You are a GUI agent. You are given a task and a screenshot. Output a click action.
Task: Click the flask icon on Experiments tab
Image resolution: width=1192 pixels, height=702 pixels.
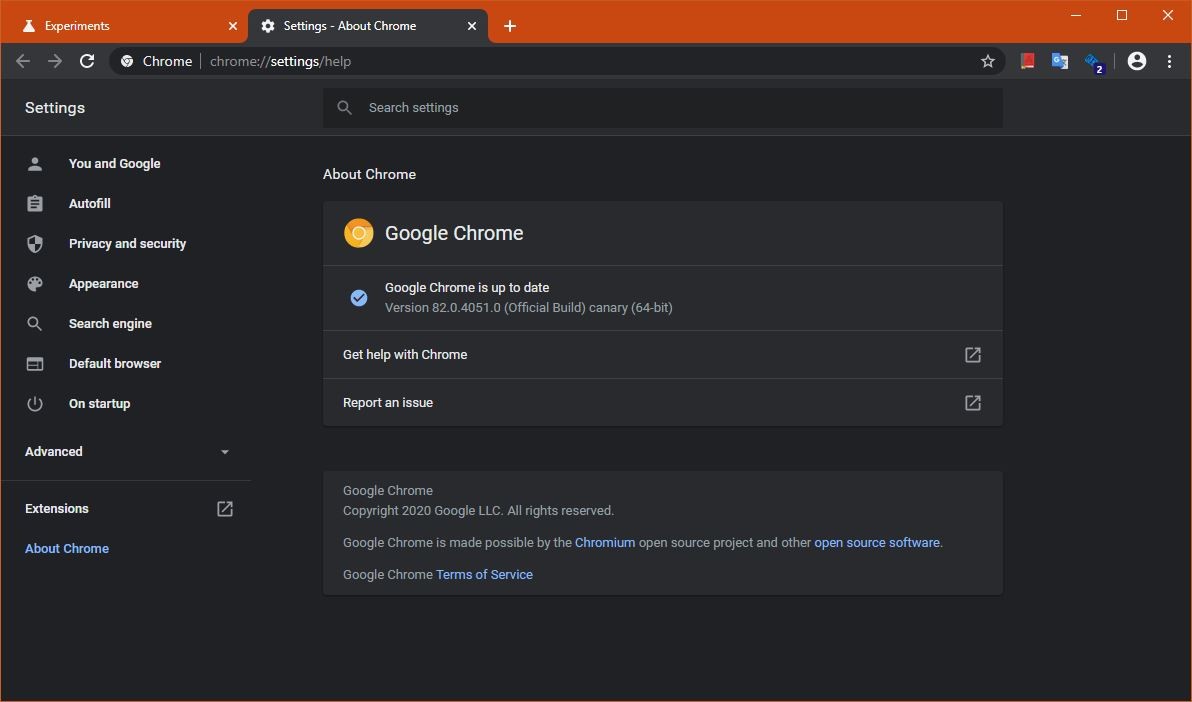click(29, 26)
